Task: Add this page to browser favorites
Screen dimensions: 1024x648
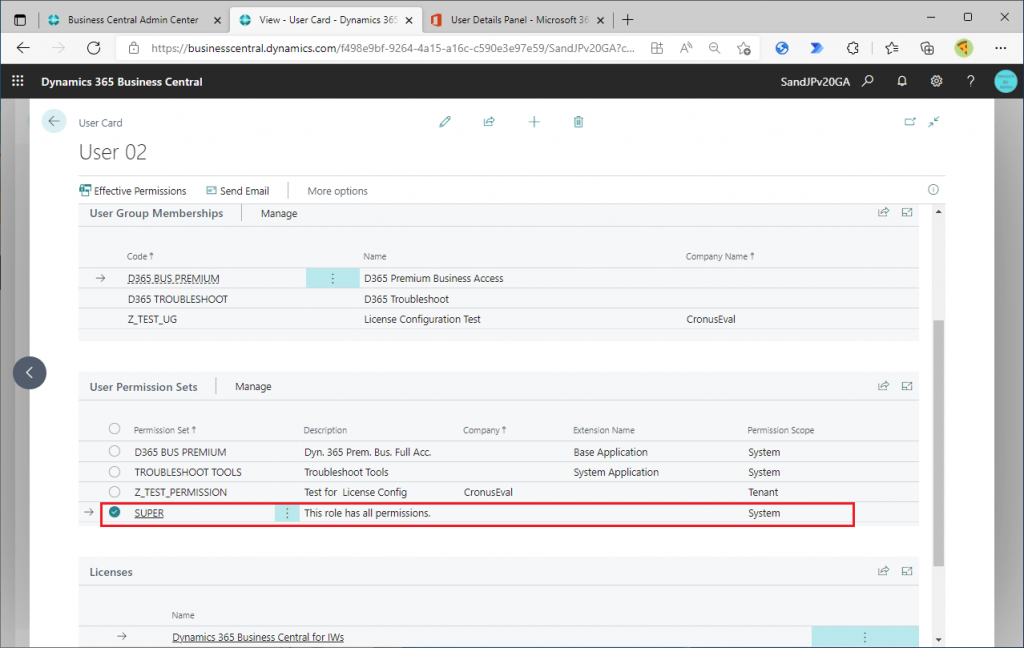Action: (x=744, y=48)
